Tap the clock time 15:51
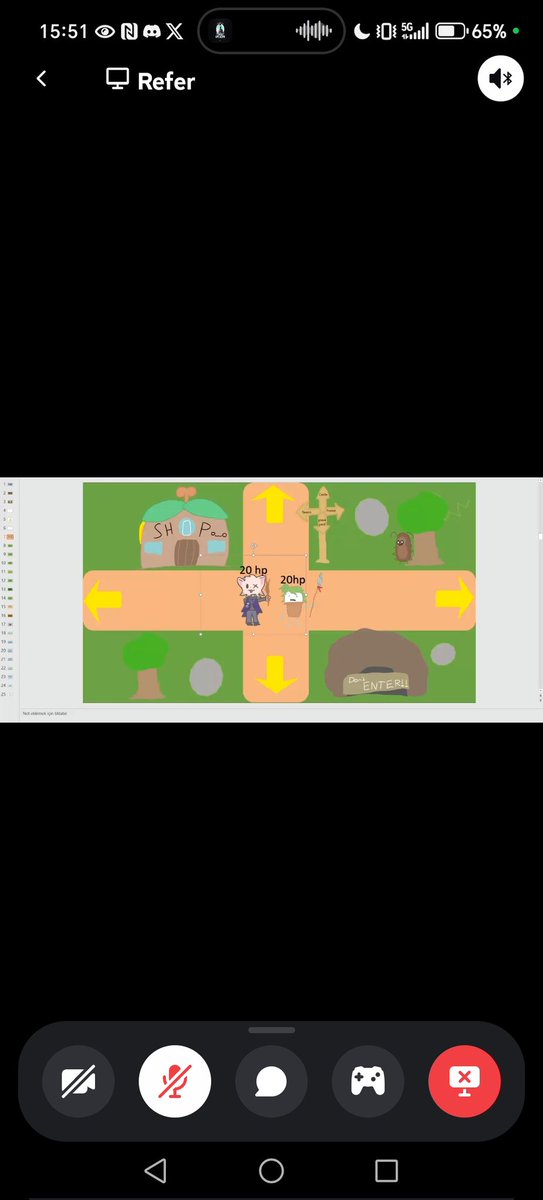 click(x=62, y=31)
